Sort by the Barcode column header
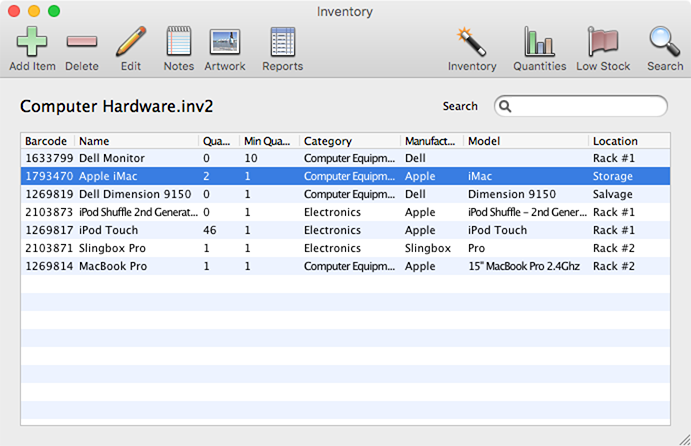The height and width of the screenshot is (446, 691). (46, 141)
